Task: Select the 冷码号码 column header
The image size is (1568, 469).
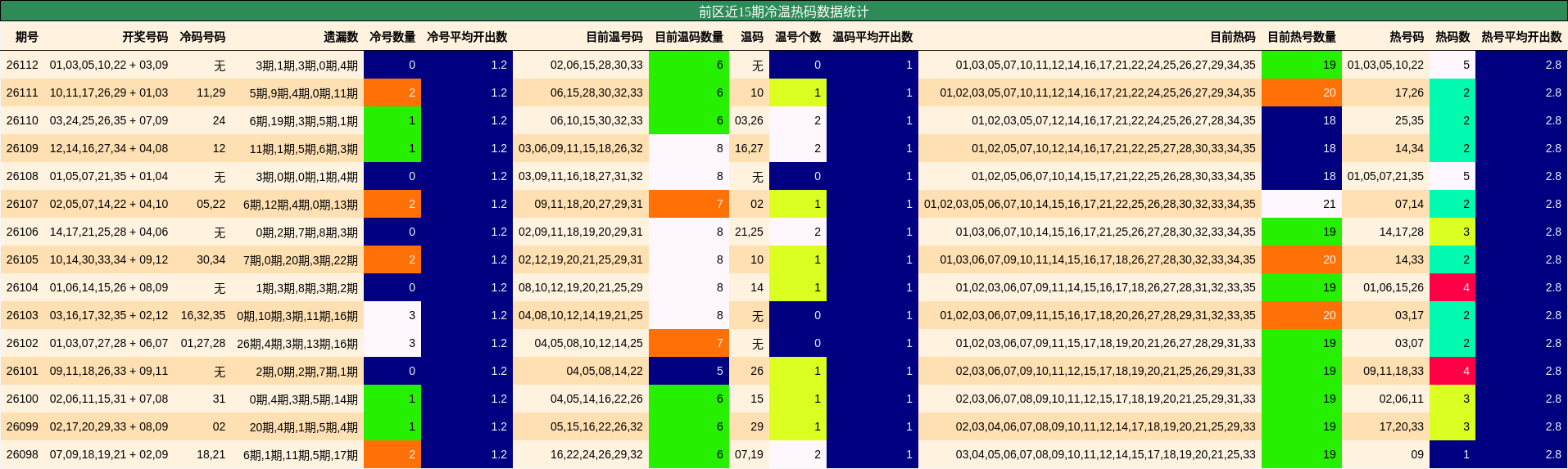Action: pyautogui.click(x=202, y=37)
